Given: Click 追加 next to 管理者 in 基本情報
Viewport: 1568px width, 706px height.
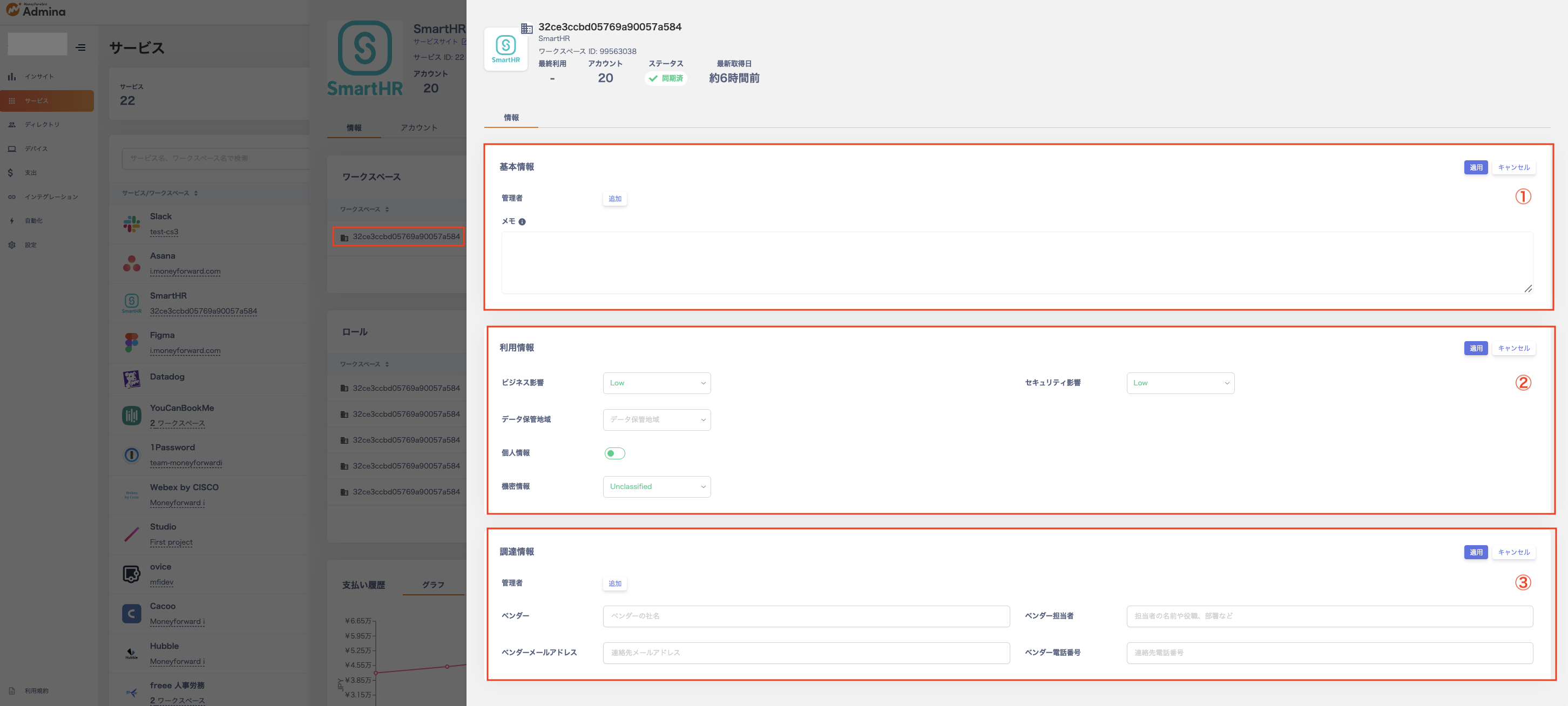Looking at the screenshot, I should point(615,199).
